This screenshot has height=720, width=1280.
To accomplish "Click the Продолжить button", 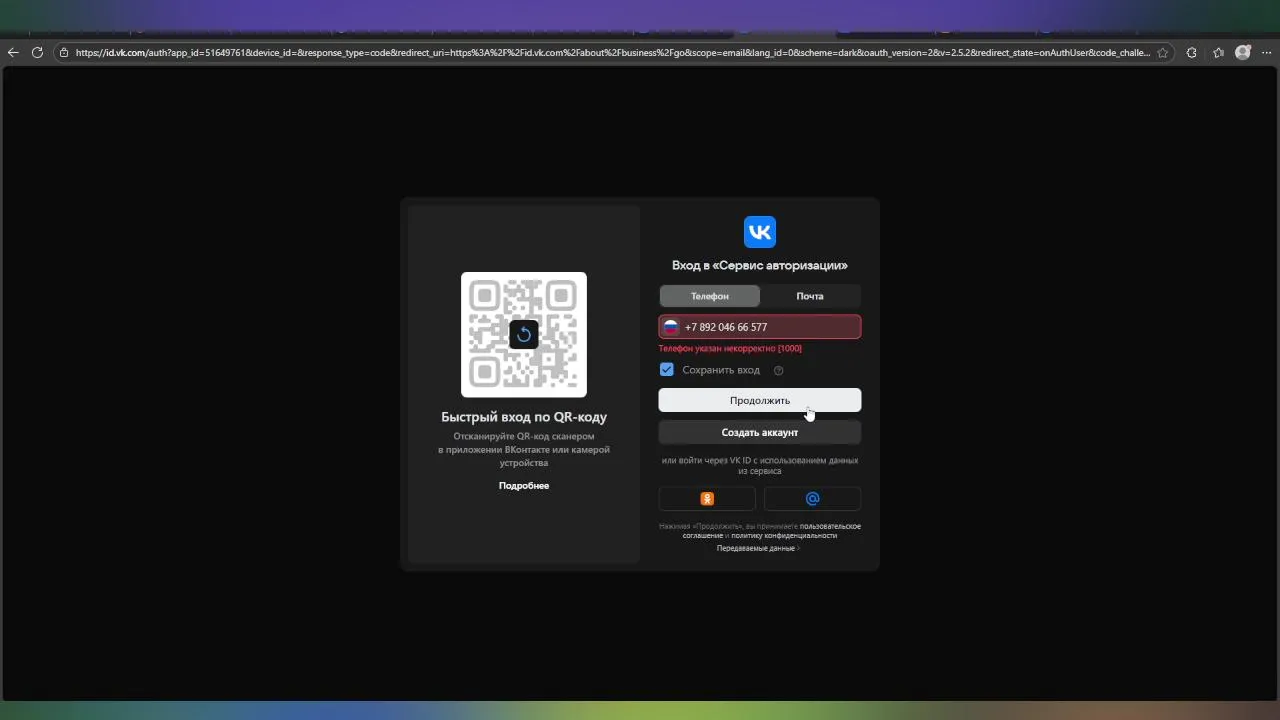I will click(x=760, y=400).
